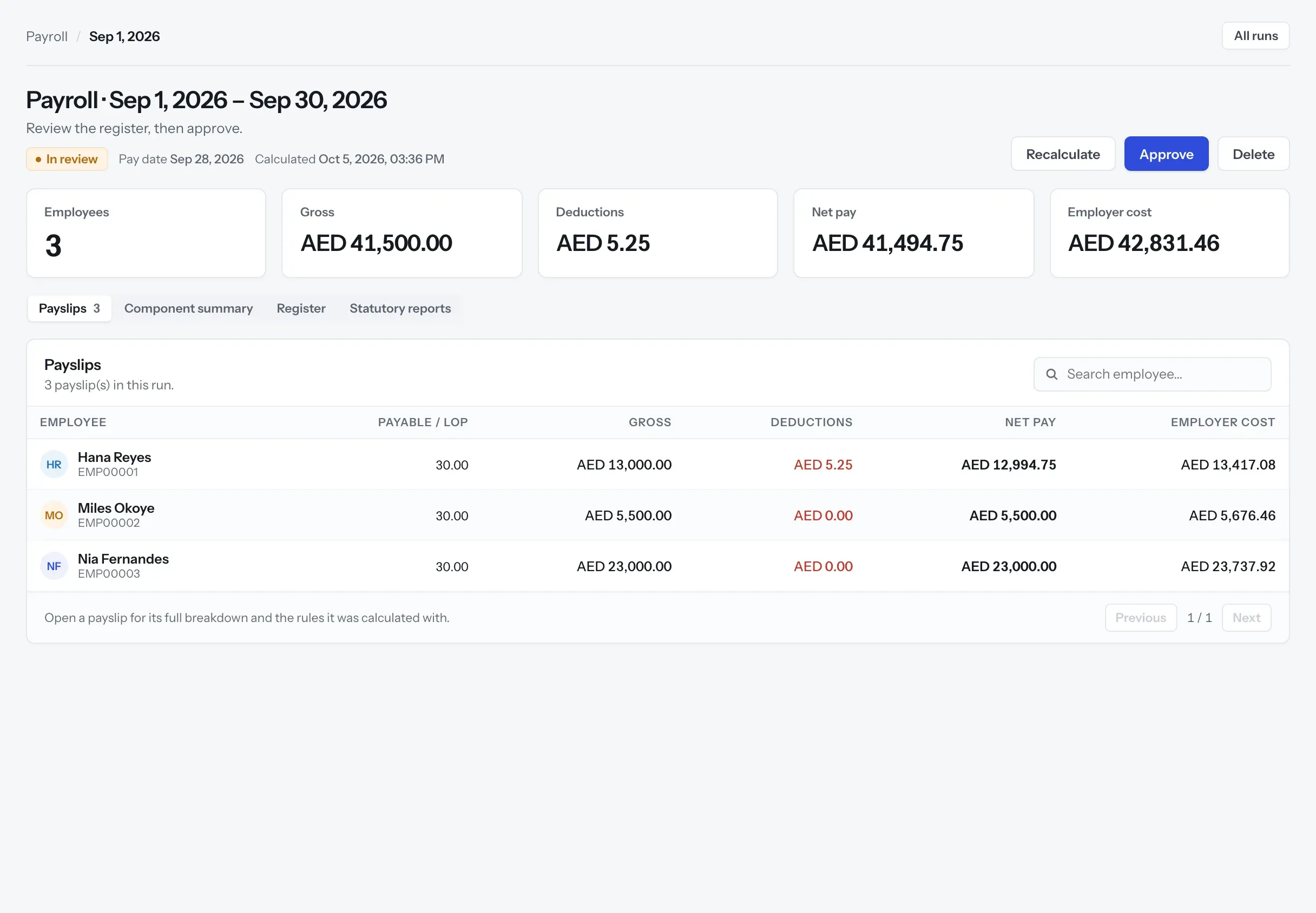Delete this payroll run

point(1253,154)
